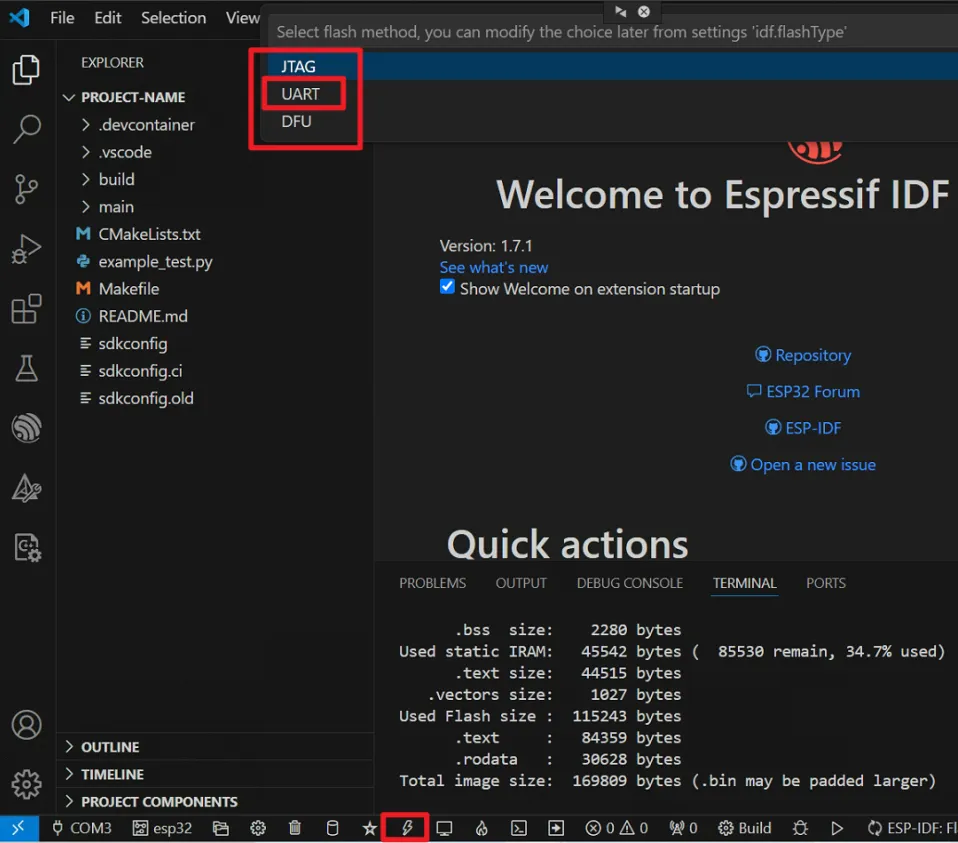Open the ESP-IDF Explorer sidebar icon
958x843 pixels.
pos(26,429)
